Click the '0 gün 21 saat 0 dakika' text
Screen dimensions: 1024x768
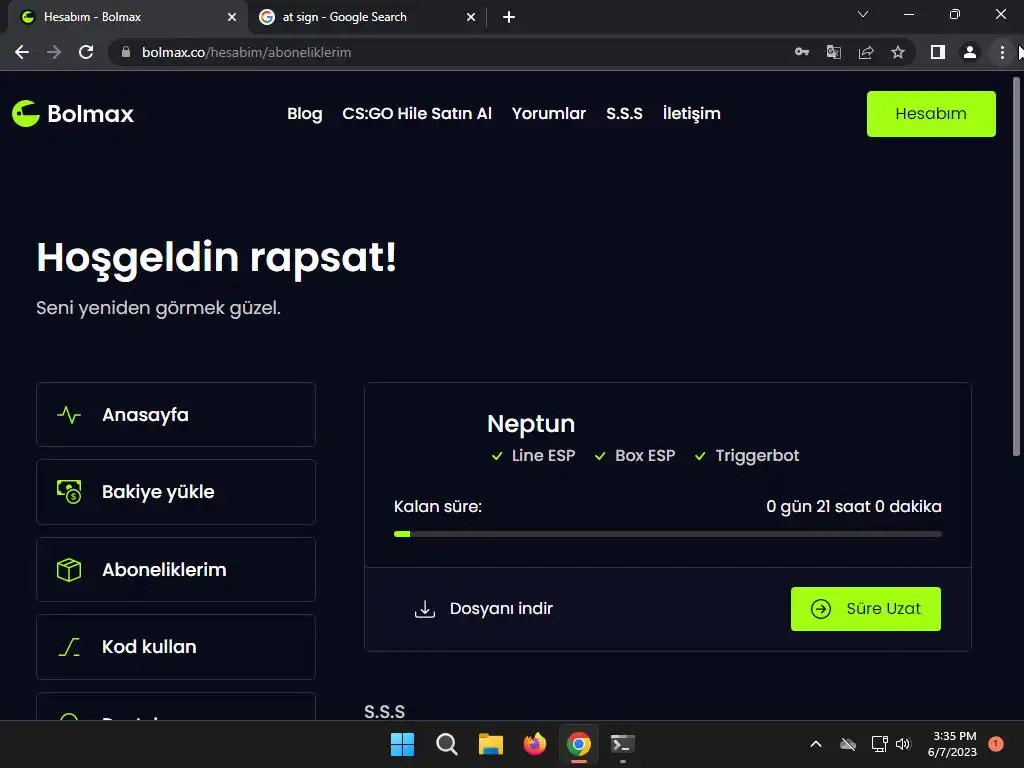[x=854, y=507]
